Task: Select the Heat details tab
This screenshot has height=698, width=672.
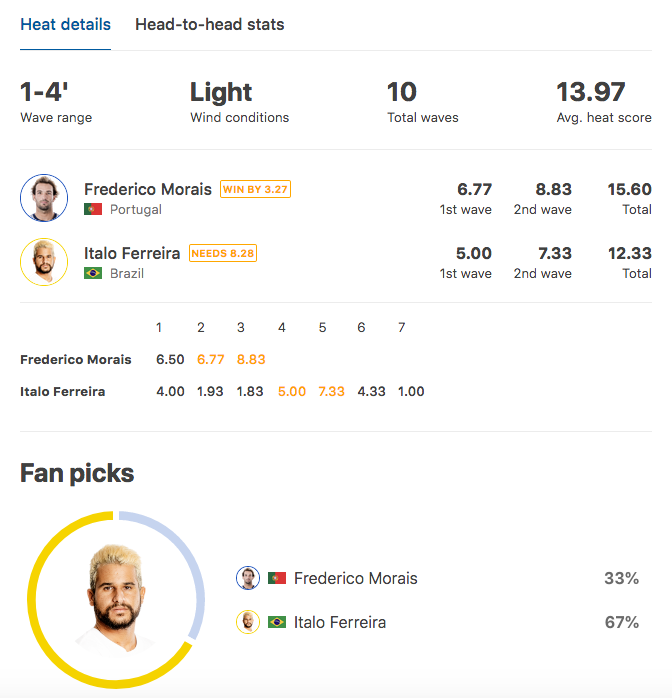Action: point(65,24)
